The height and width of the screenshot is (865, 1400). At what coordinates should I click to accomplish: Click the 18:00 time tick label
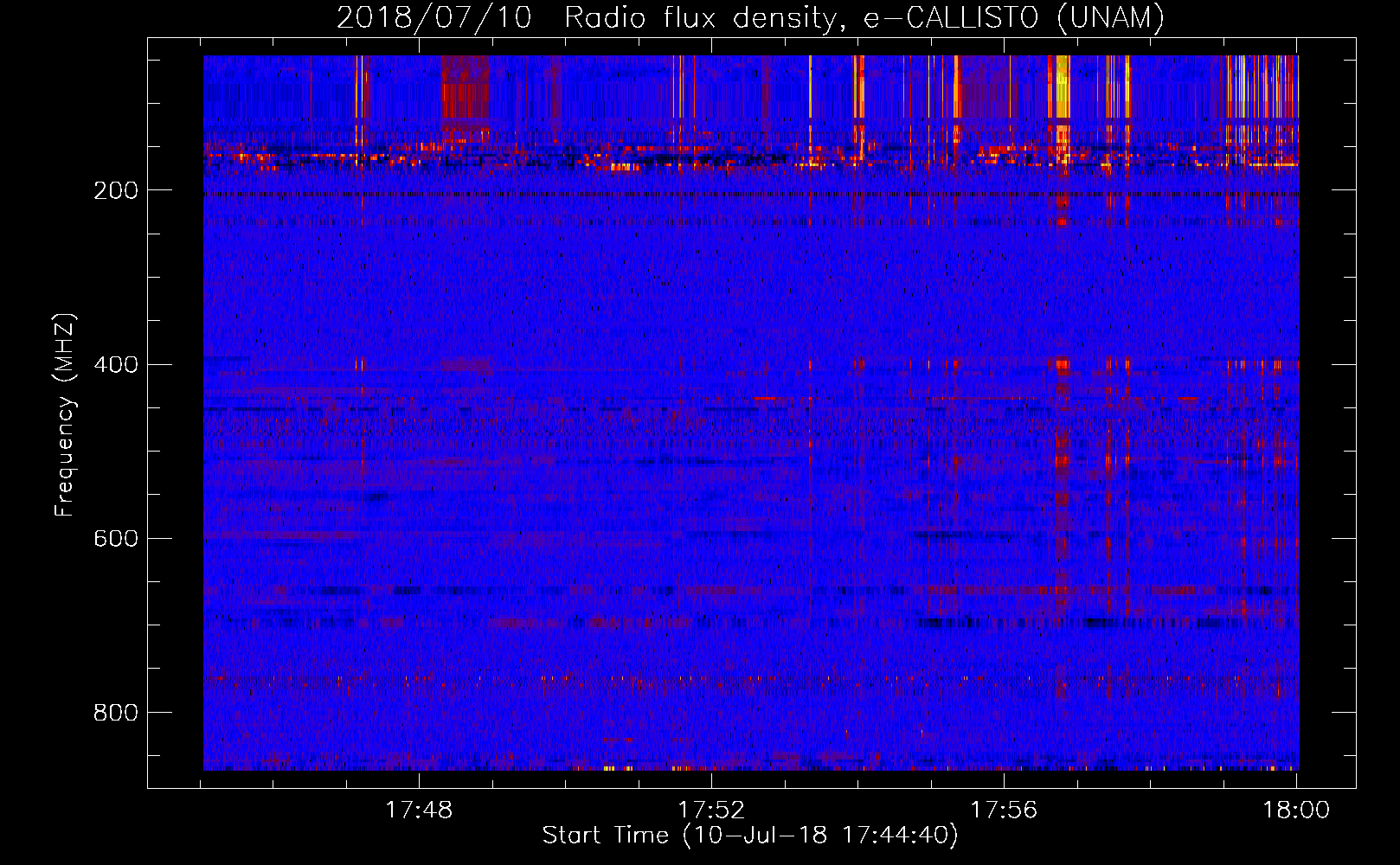[x=1296, y=810]
